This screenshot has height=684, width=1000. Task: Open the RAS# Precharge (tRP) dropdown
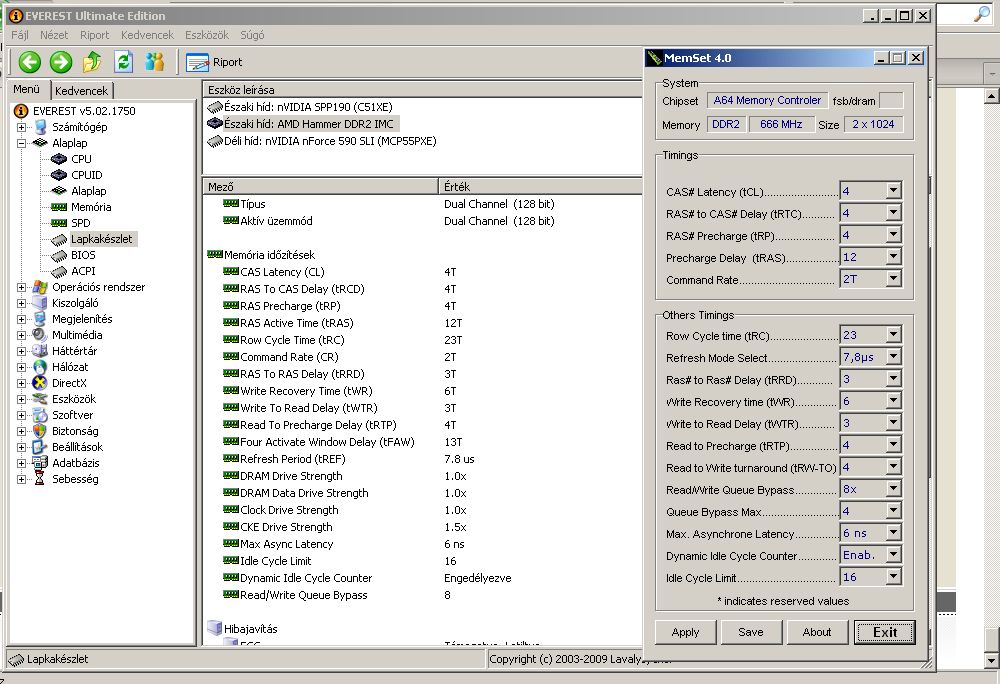pos(893,235)
